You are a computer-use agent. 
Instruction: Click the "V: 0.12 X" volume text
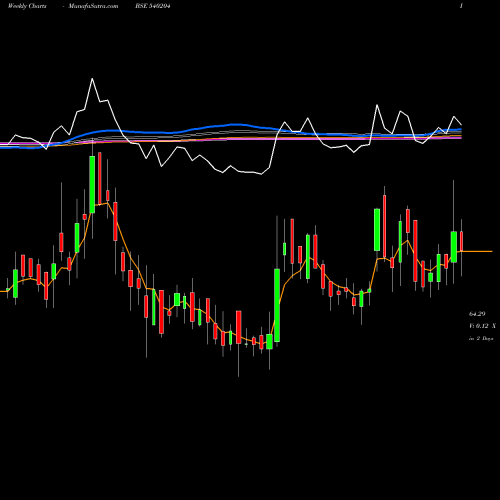(482, 326)
